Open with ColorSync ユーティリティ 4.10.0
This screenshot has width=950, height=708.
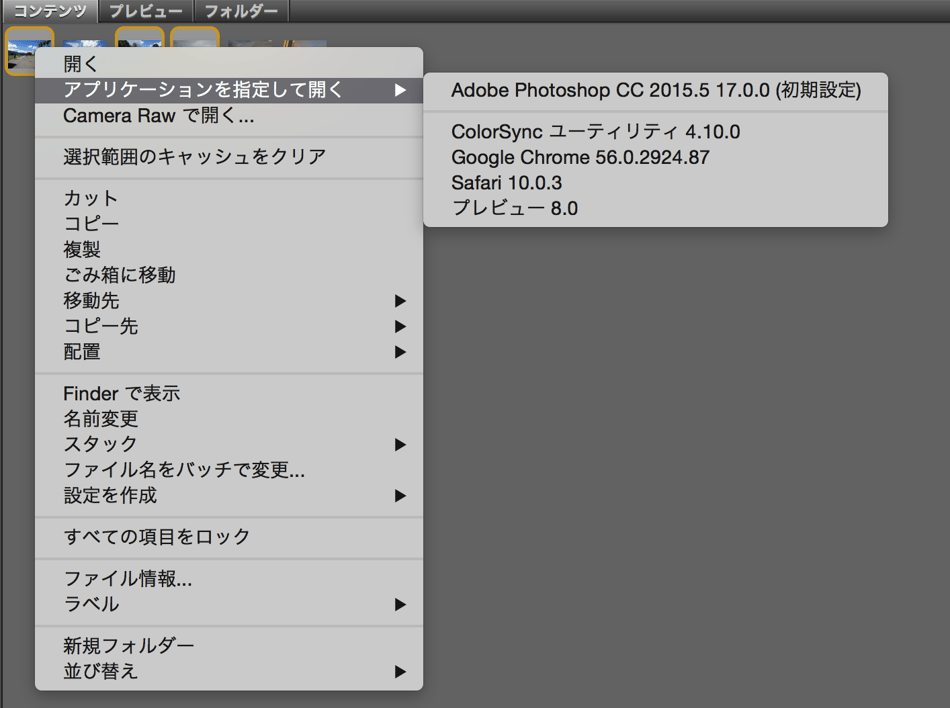(x=656, y=131)
